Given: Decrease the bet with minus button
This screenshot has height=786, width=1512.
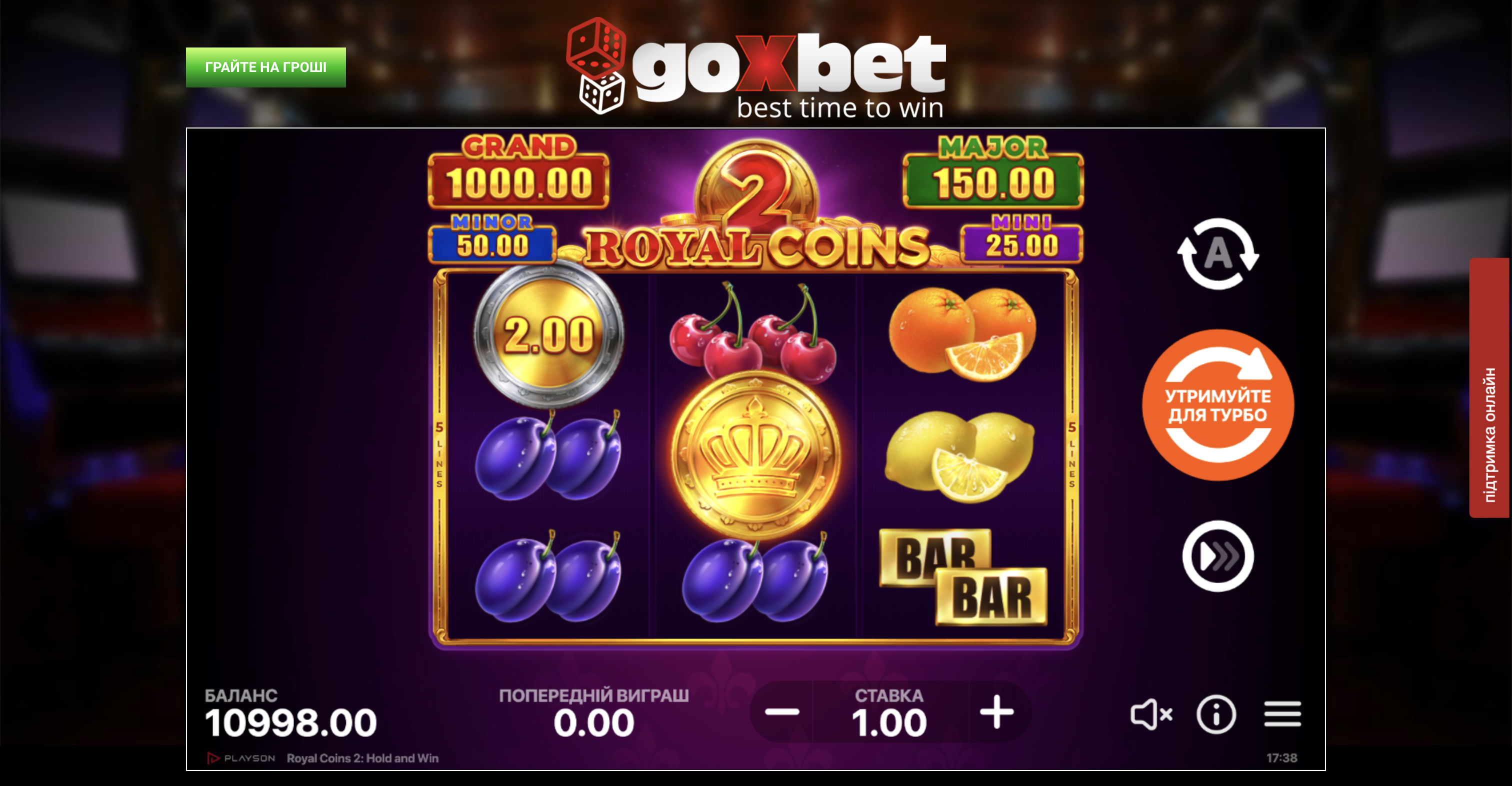Looking at the screenshot, I should (782, 712).
